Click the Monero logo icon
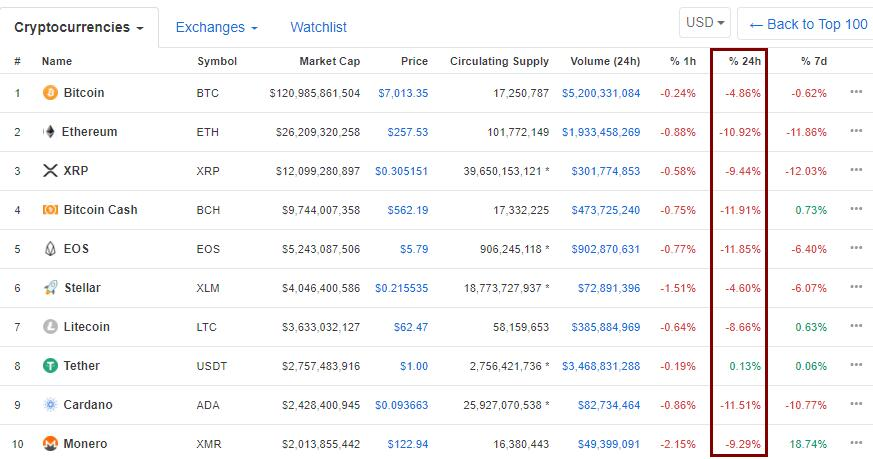The height and width of the screenshot is (459, 873). pos(50,443)
